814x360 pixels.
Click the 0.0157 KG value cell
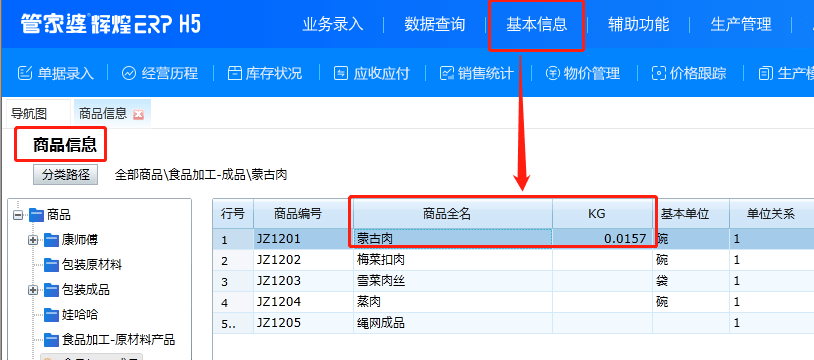603,239
